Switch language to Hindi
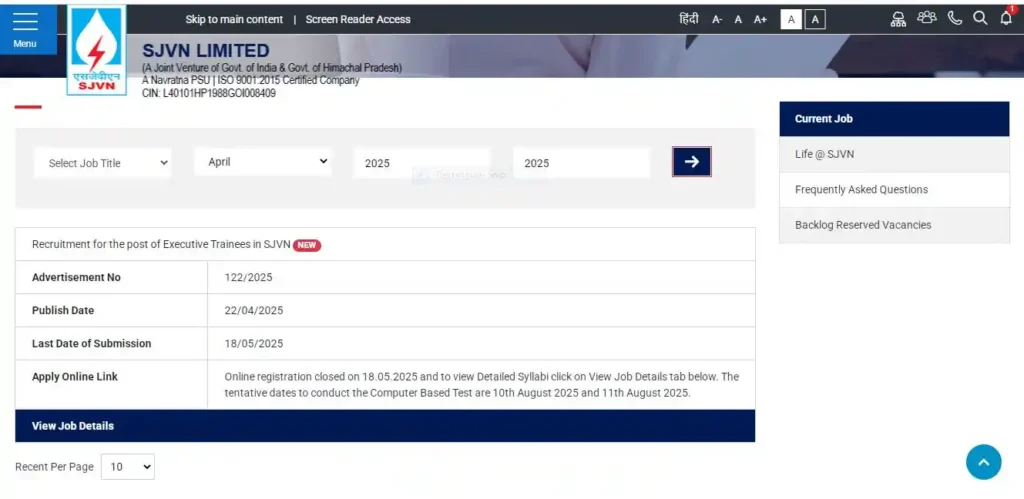The height and width of the screenshot is (499, 1024). click(x=688, y=19)
